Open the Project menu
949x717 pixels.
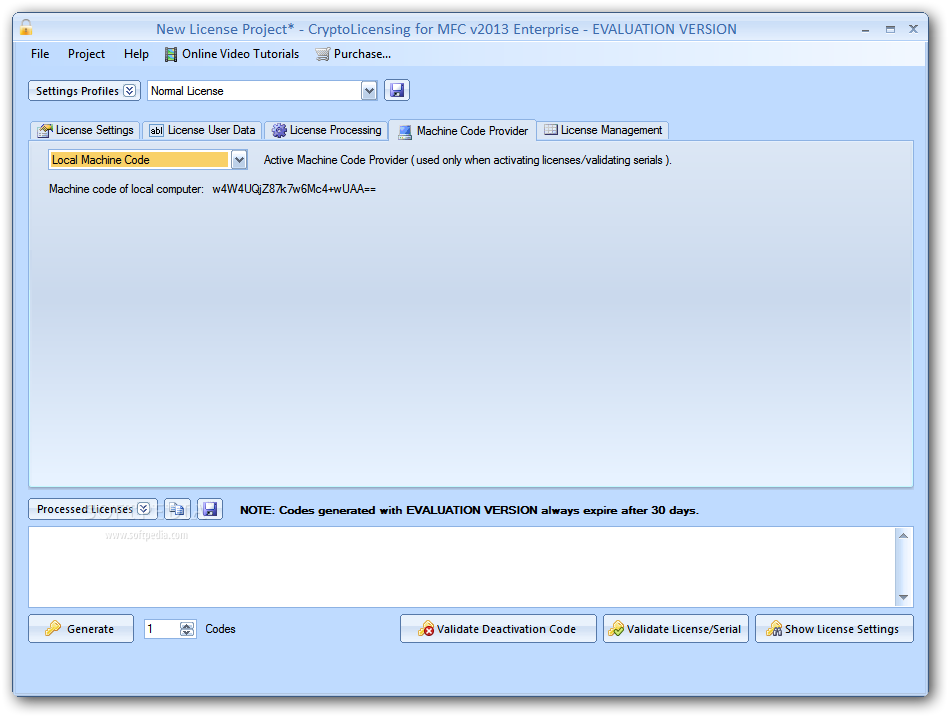[x=86, y=54]
